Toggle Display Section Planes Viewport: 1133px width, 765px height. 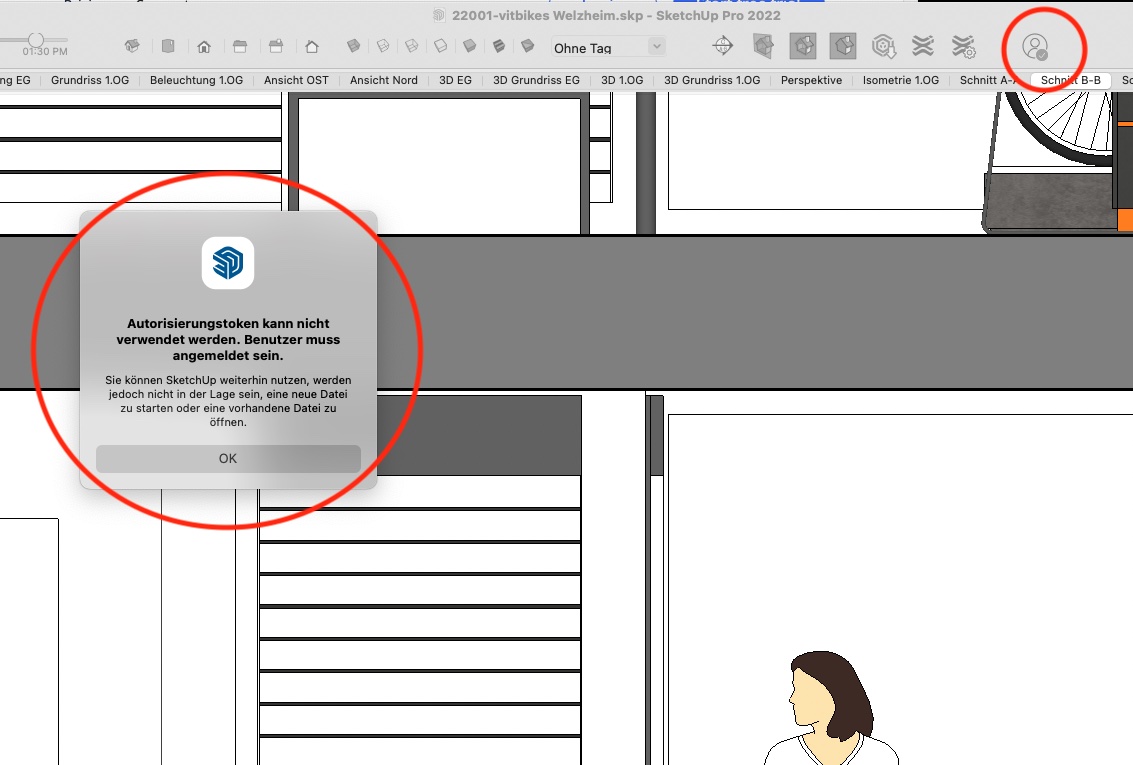[763, 46]
